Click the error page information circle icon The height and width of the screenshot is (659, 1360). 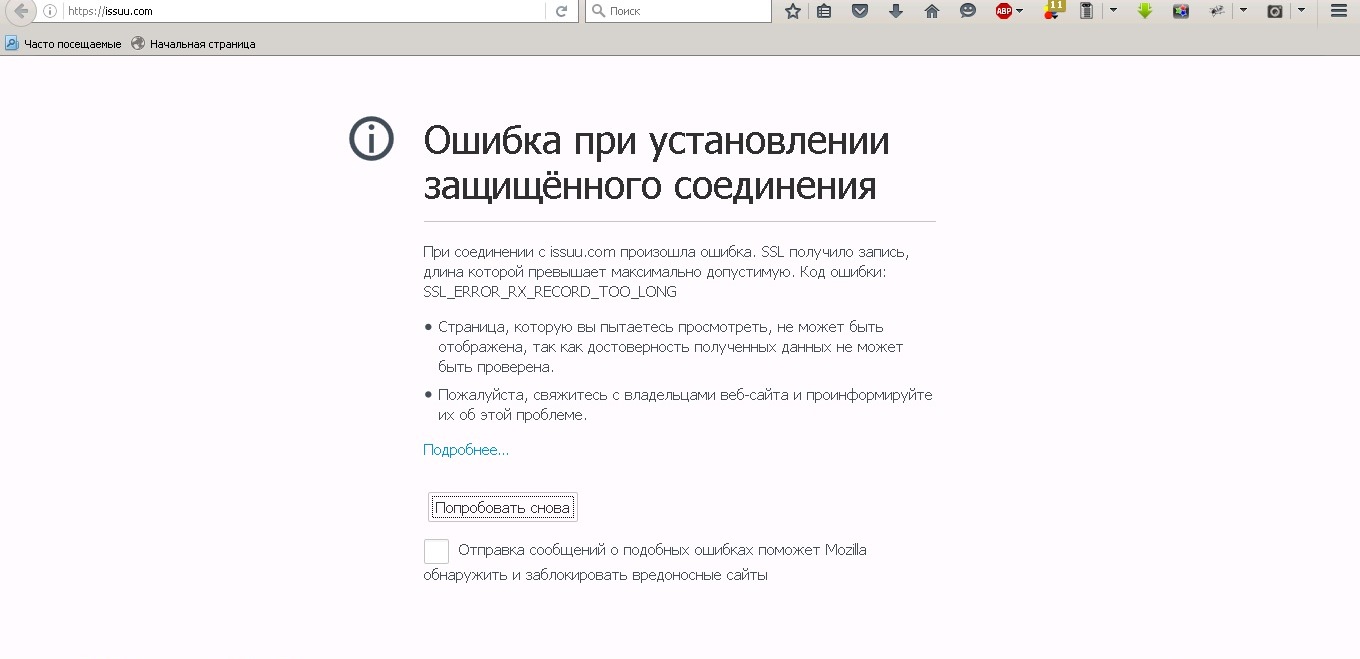pos(371,138)
